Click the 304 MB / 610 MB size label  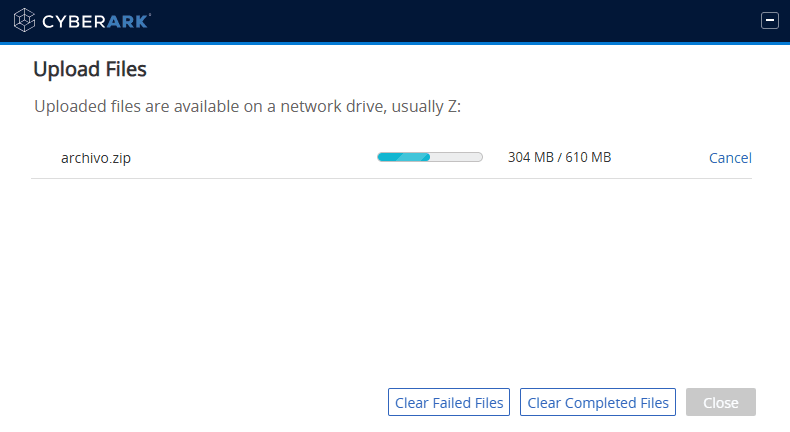(x=559, y=157)
